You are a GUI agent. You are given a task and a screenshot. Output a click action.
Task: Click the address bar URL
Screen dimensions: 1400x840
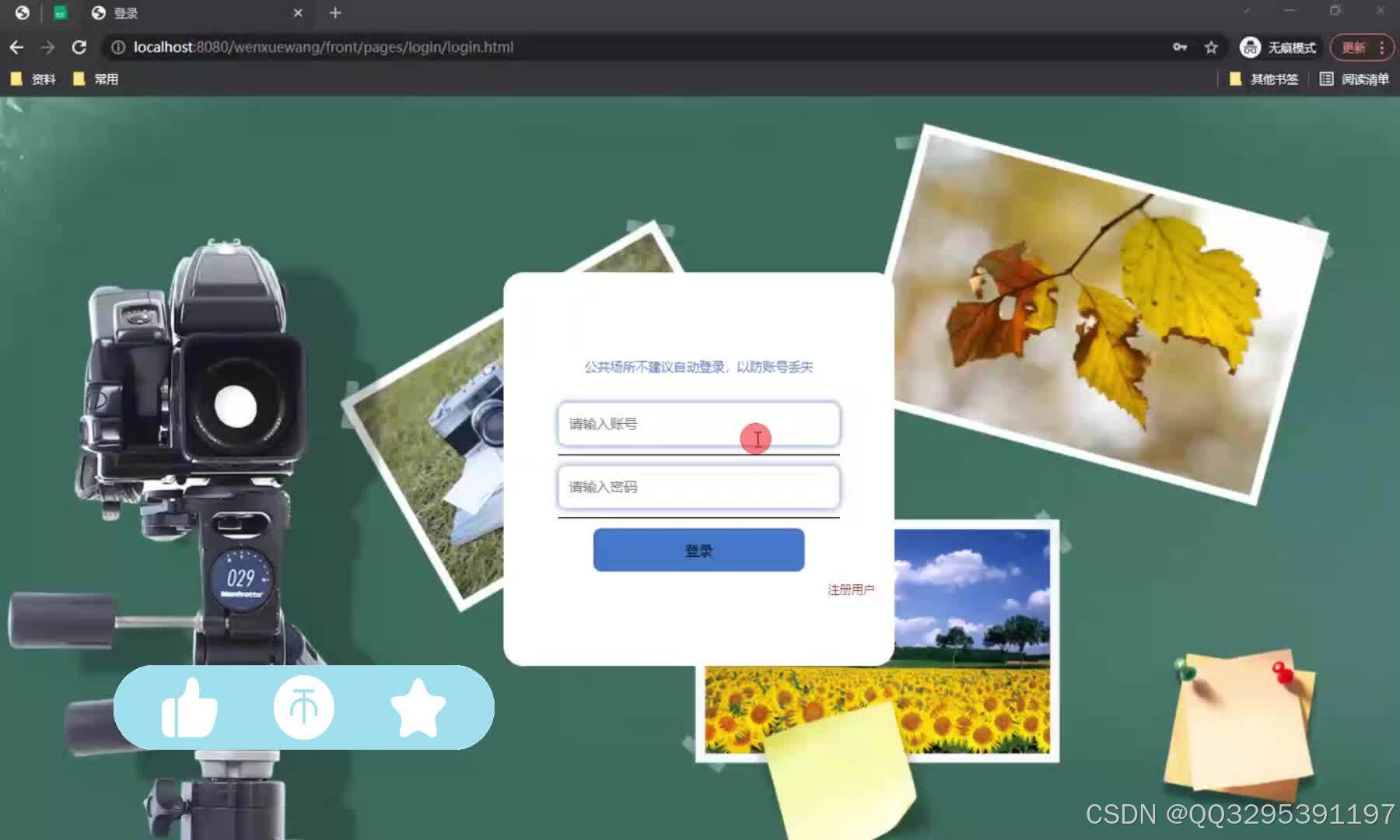click(x=324, y=47)
